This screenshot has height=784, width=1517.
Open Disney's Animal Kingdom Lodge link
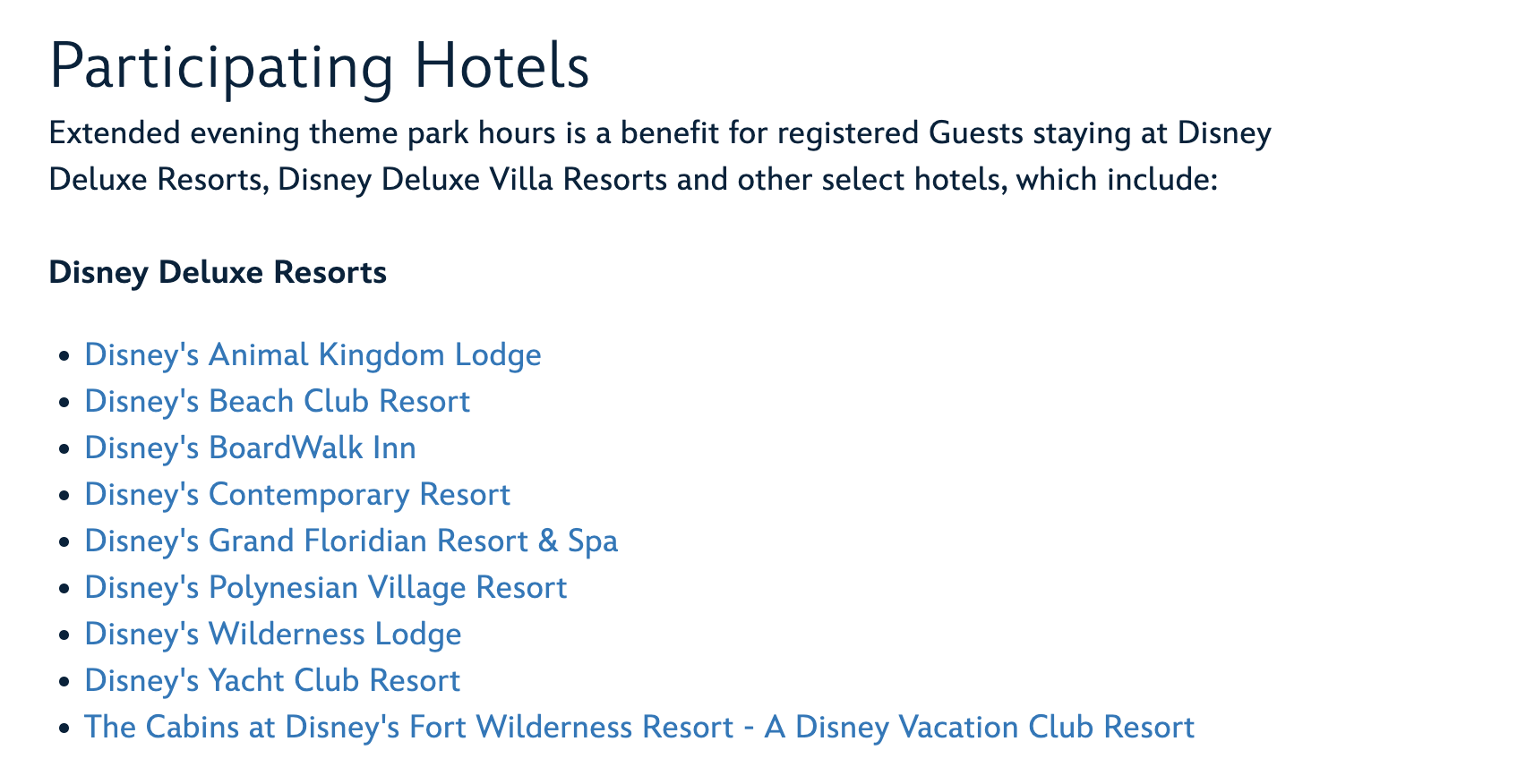pos(313,355)
